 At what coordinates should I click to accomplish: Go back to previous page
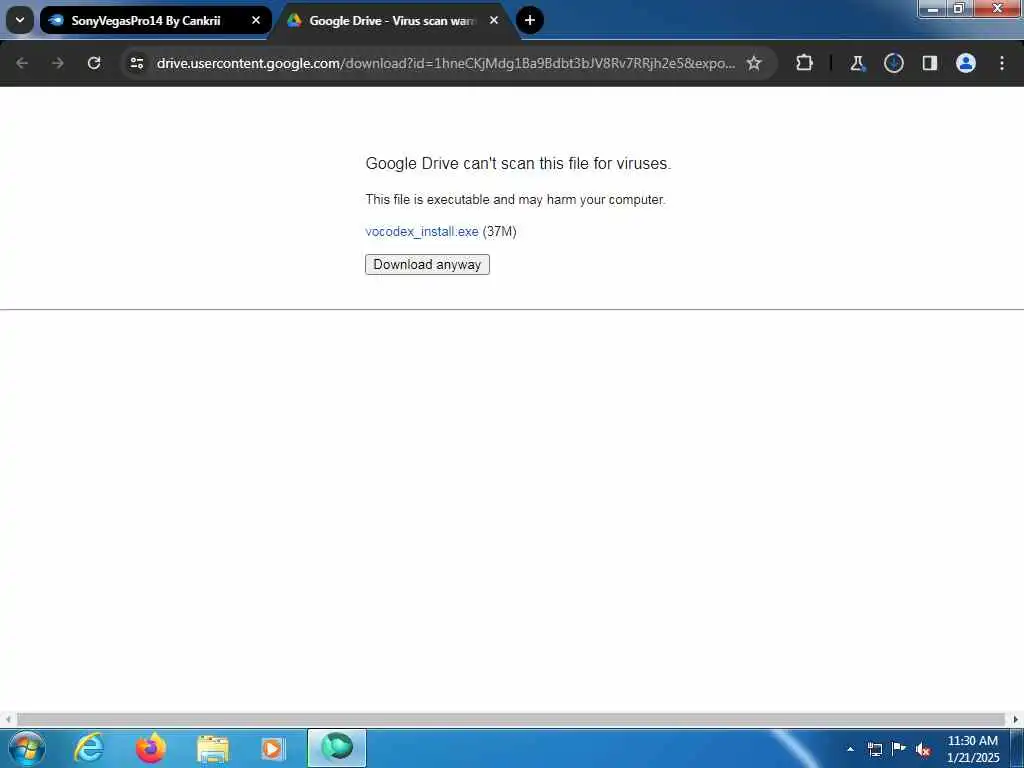pos(22,63)
